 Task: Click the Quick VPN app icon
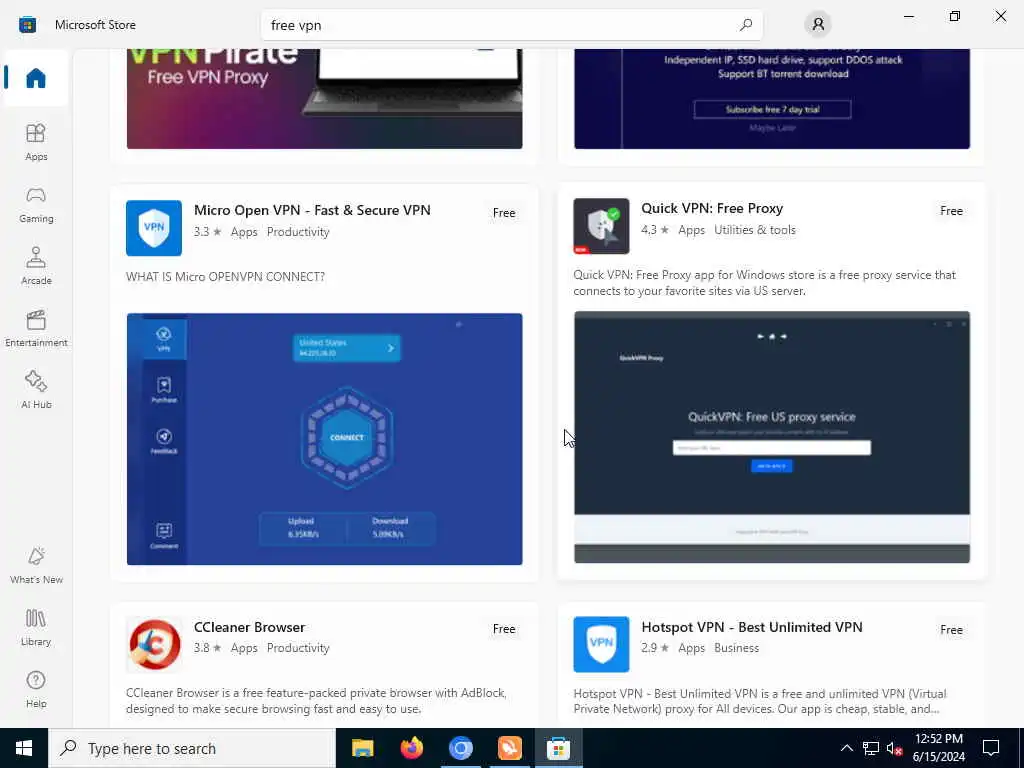601,226
